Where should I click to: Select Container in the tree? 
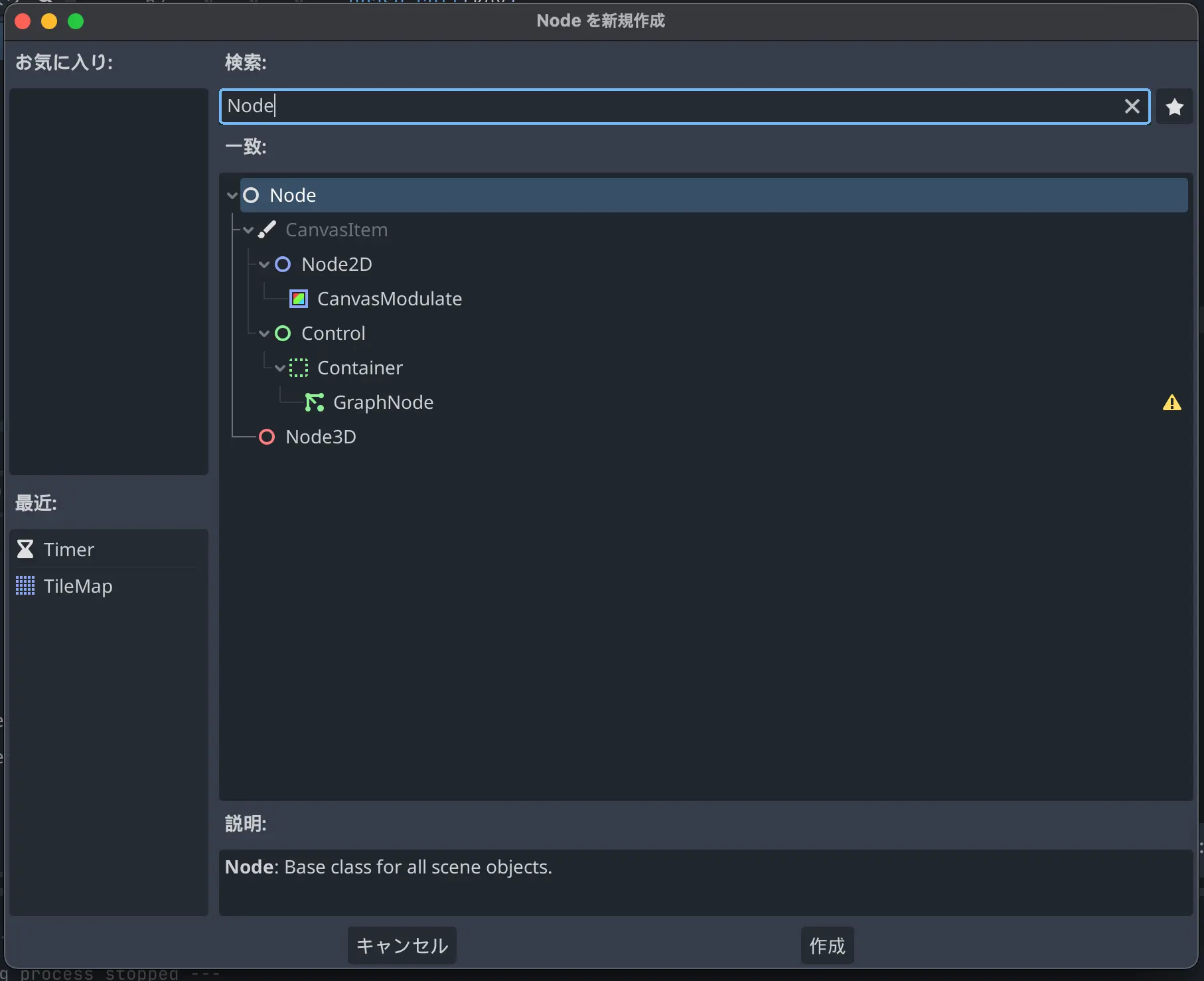360,368
